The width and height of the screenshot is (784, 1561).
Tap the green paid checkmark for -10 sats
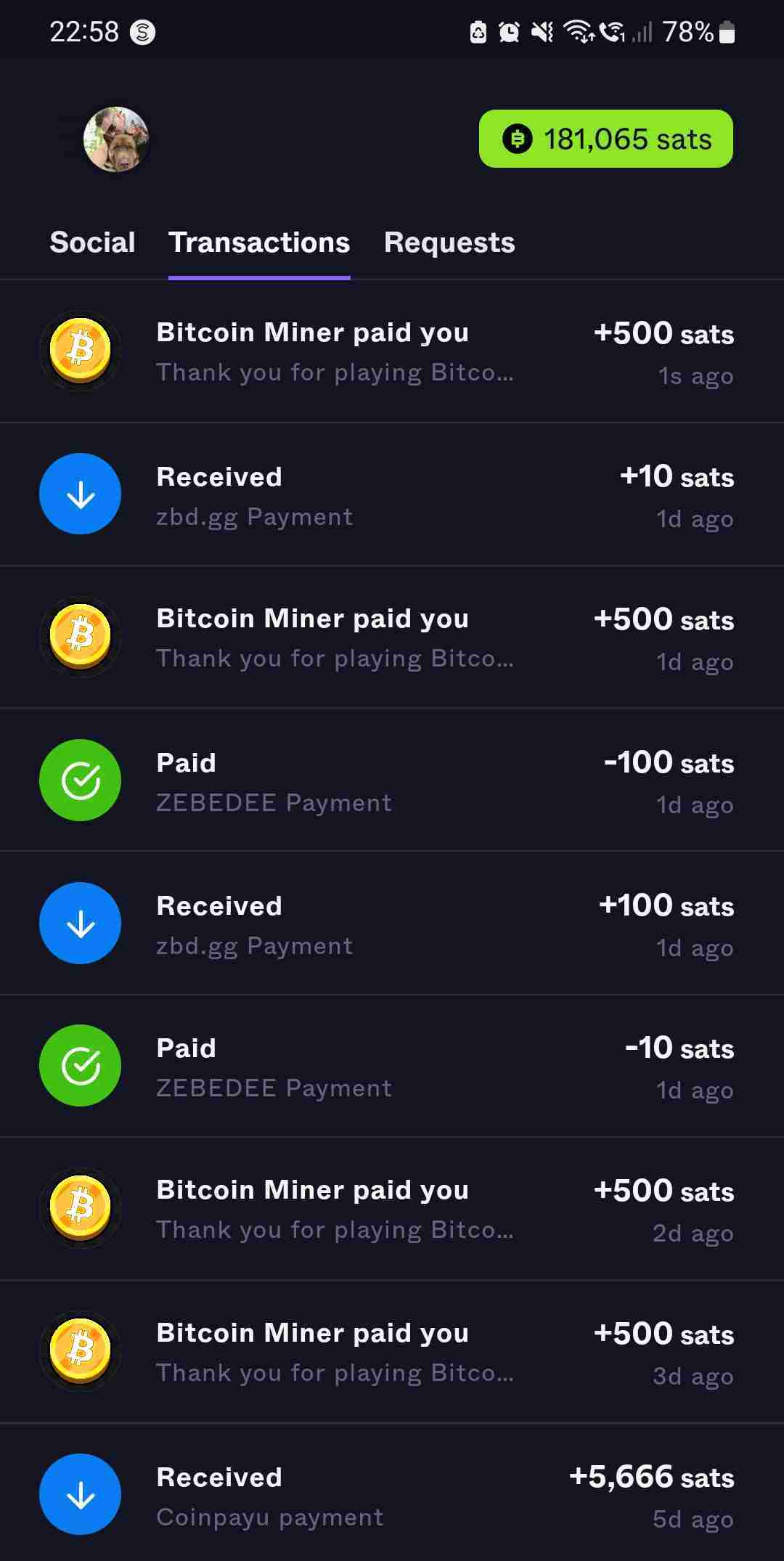[80, 1065]
